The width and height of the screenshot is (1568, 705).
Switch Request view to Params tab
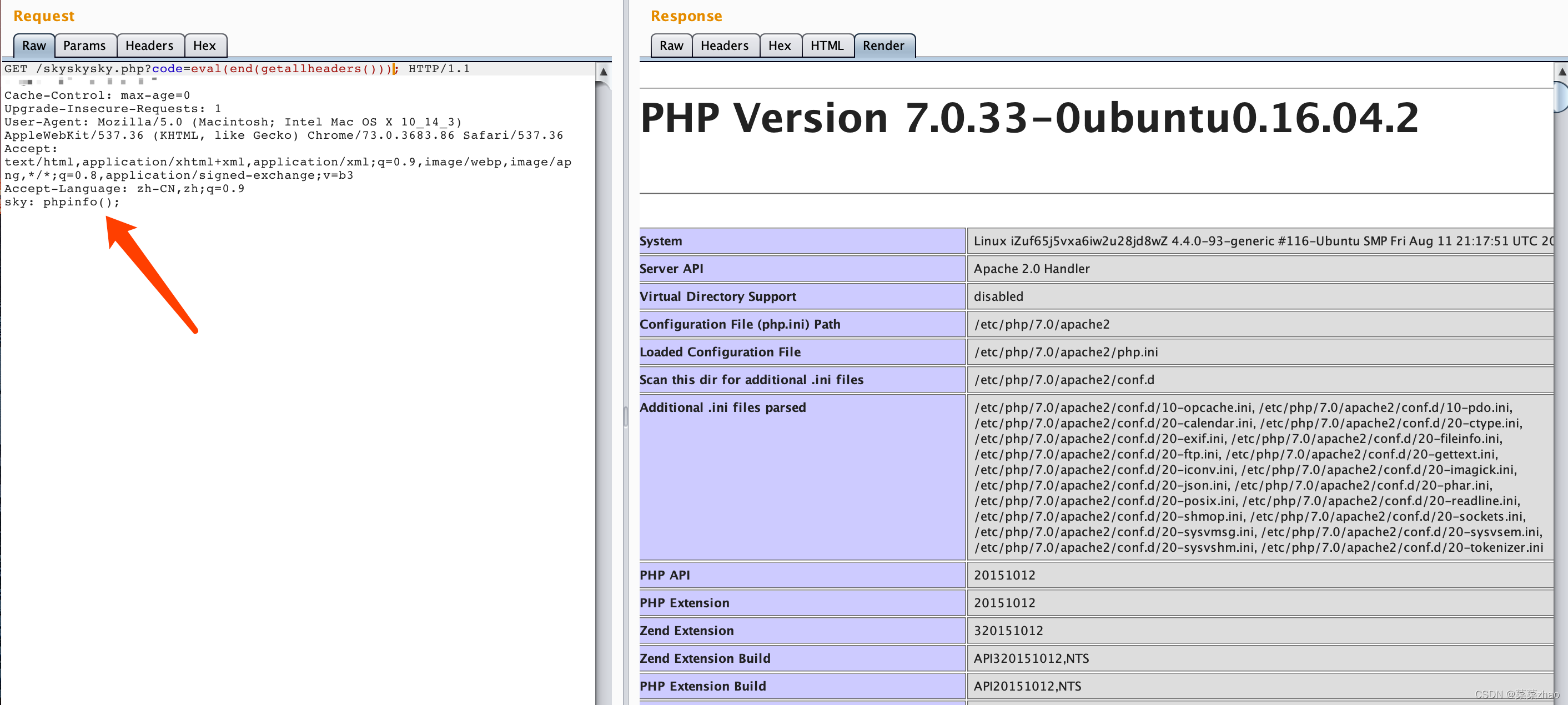tap(84, 46)
